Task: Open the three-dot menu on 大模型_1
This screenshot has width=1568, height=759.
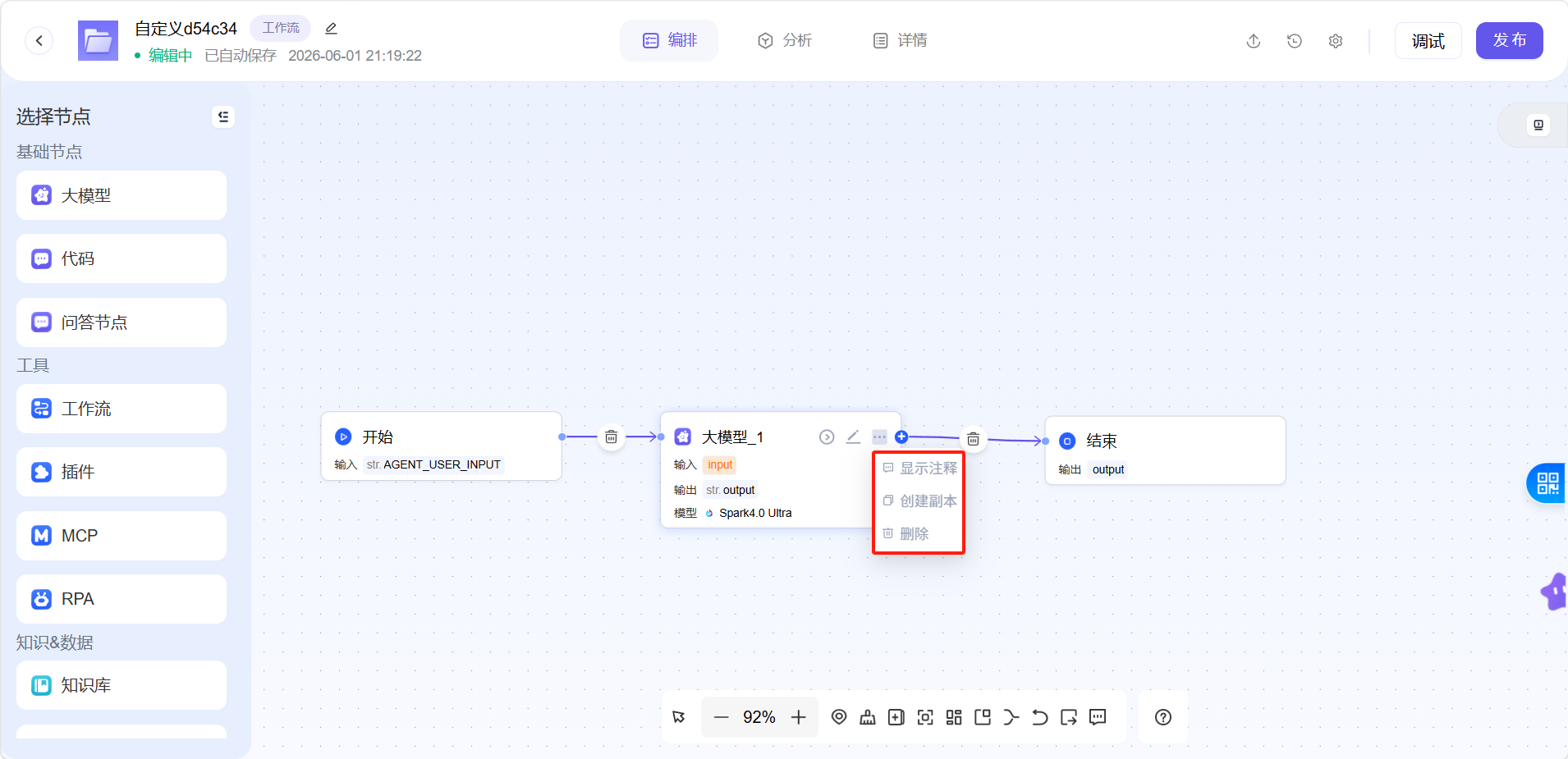Action: tap(879, 437)
